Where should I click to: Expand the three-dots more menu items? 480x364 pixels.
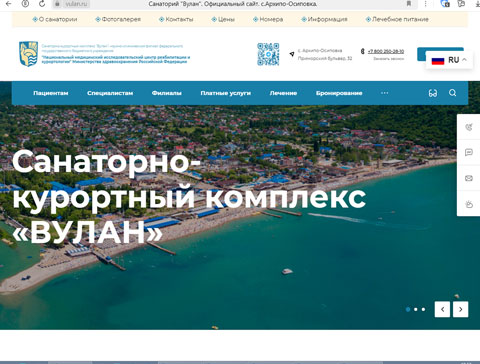click(x=385, y=93)
